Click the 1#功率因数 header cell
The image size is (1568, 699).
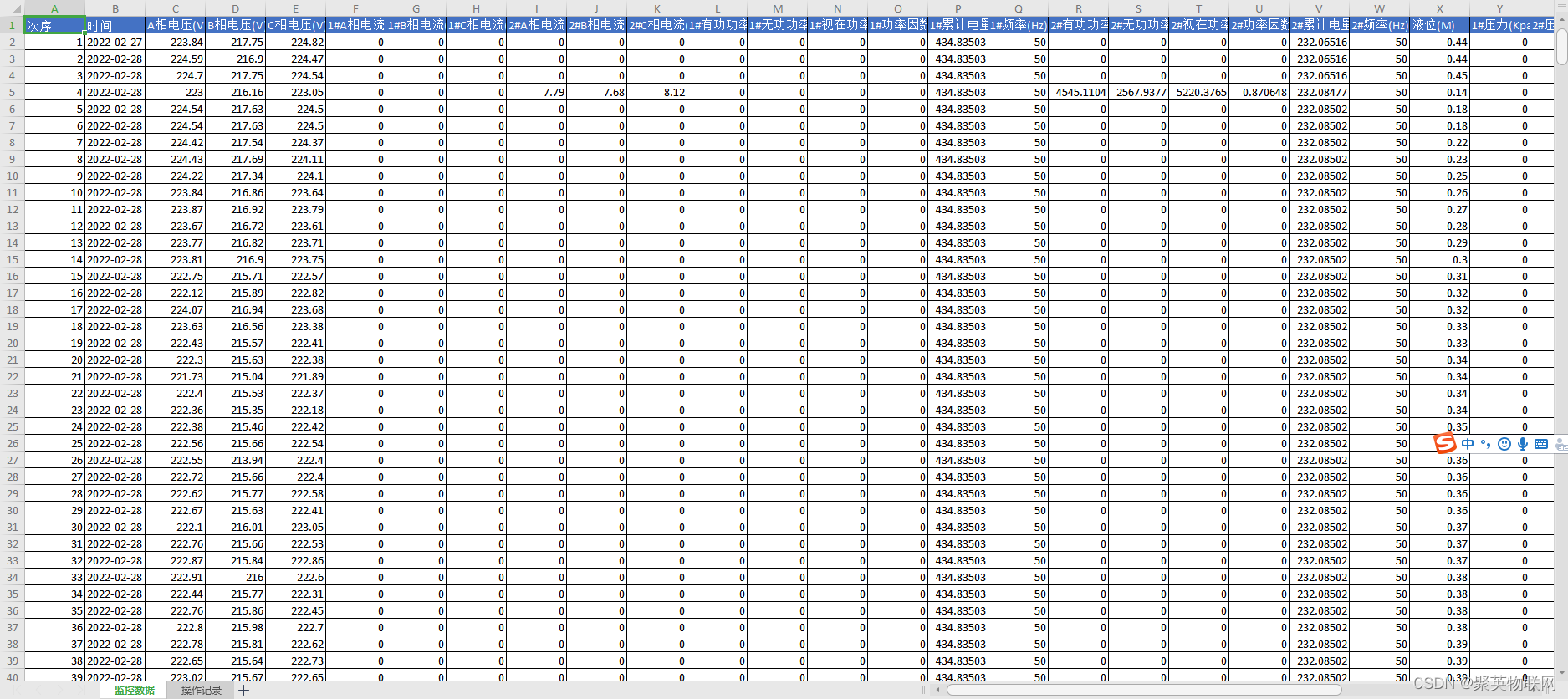click(898, 25)
